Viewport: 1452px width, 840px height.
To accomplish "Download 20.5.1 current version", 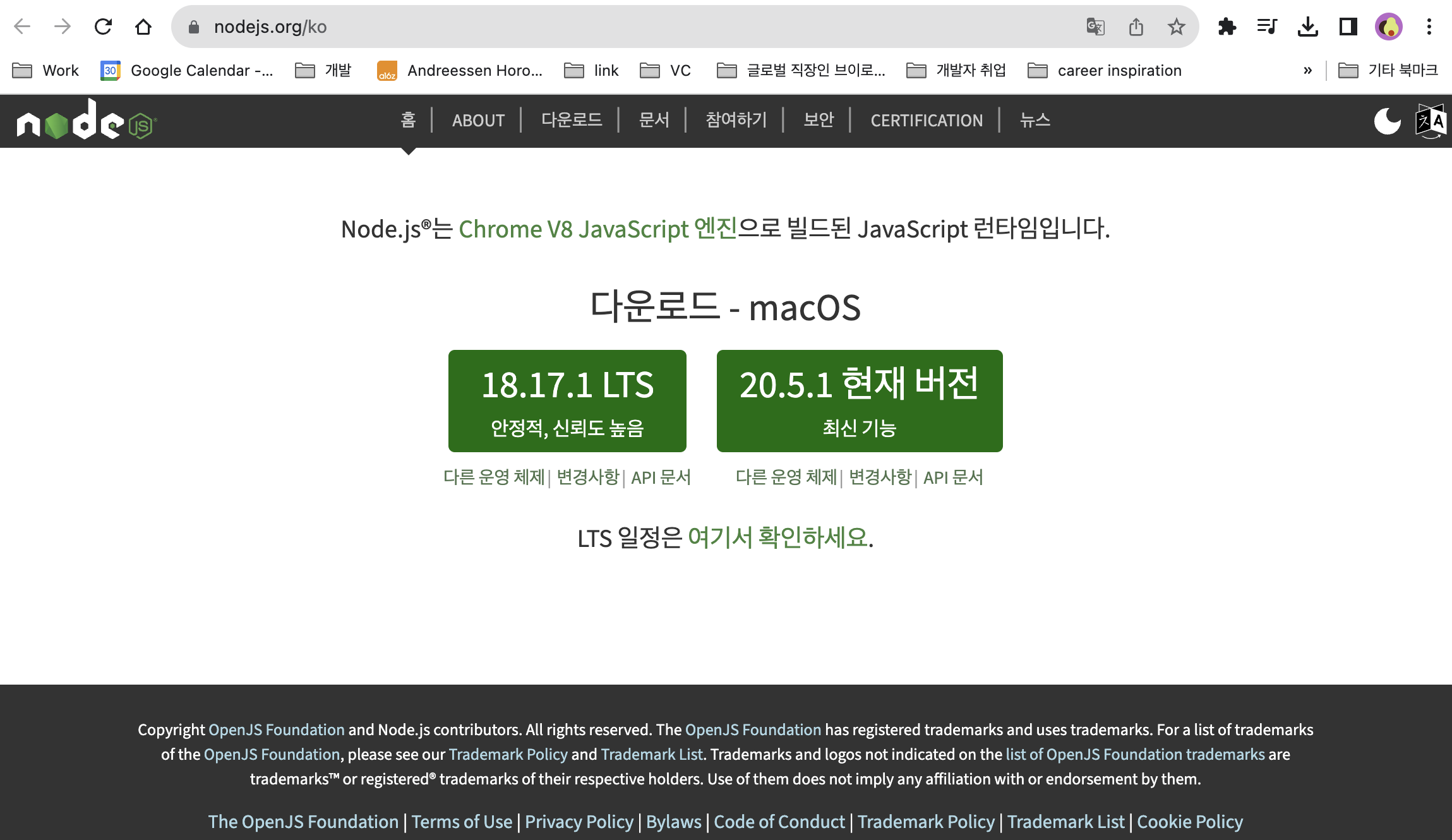I will click(859, 400).
